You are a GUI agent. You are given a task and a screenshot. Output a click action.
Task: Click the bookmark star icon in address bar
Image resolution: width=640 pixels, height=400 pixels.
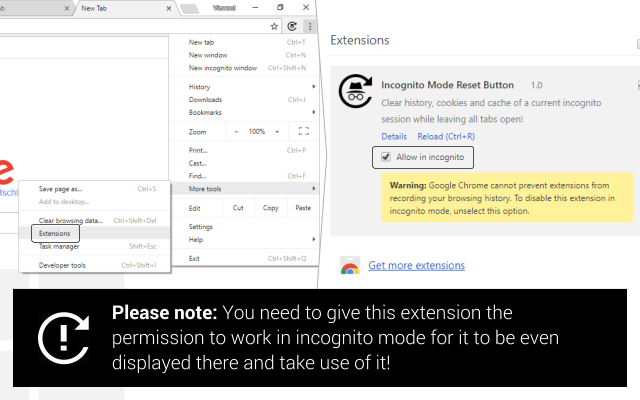pos(274,27)
